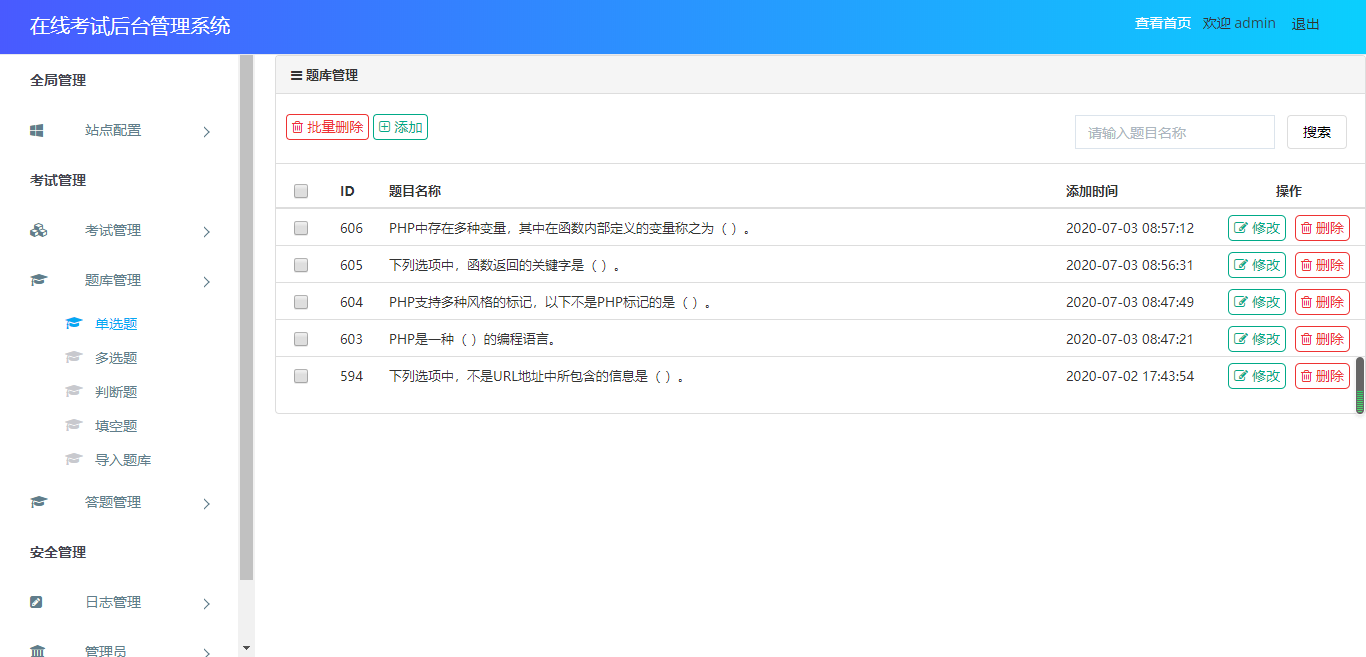
Task: Click trash icon for question 605
Action: tap(1306, 265)
